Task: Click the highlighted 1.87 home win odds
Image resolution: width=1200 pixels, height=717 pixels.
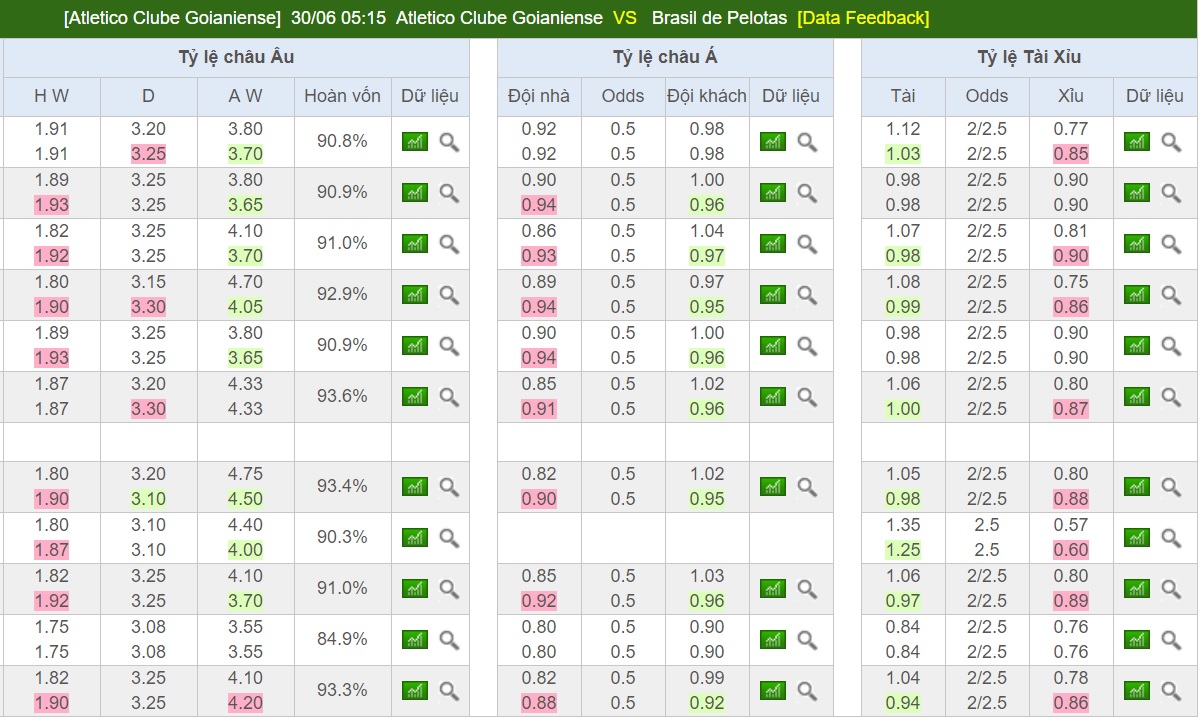Action: (x=52, y=550)
